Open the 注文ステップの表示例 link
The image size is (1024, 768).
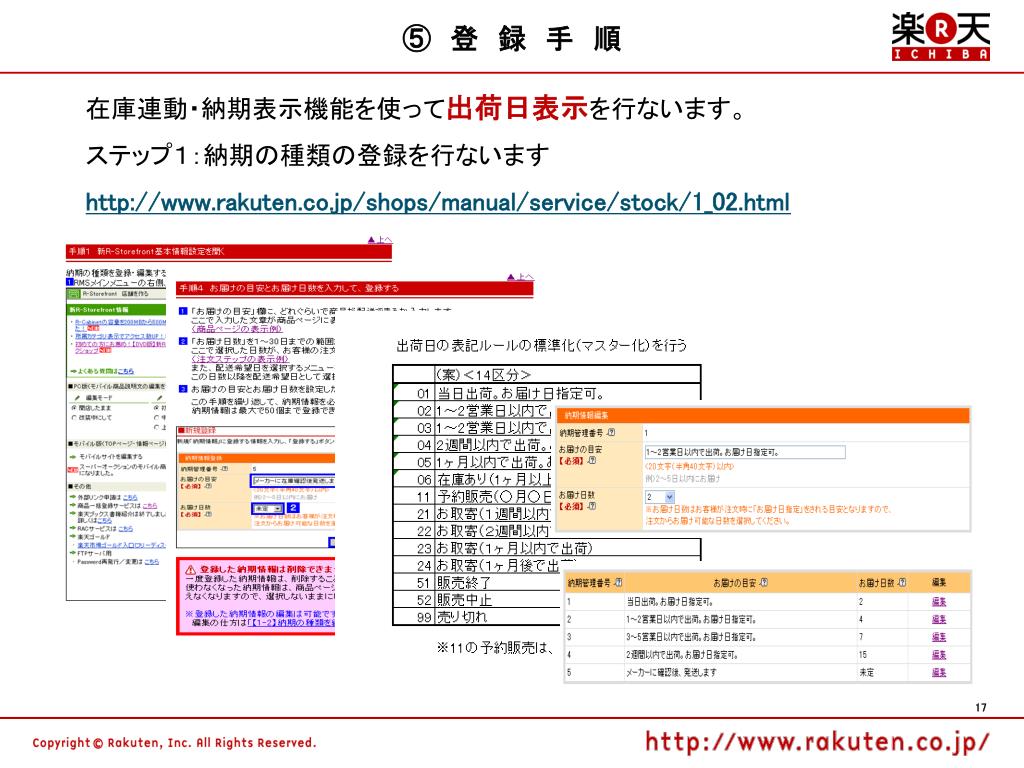coord(239,359)
